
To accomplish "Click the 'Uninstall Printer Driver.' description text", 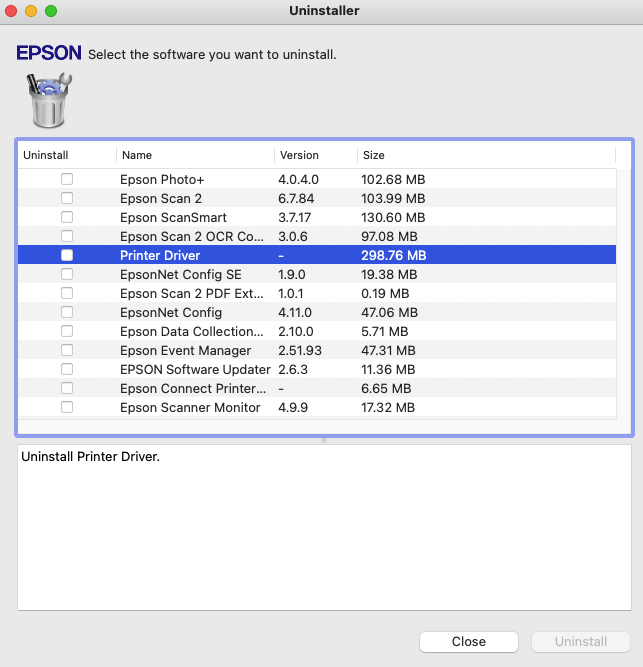I will 91,456.
